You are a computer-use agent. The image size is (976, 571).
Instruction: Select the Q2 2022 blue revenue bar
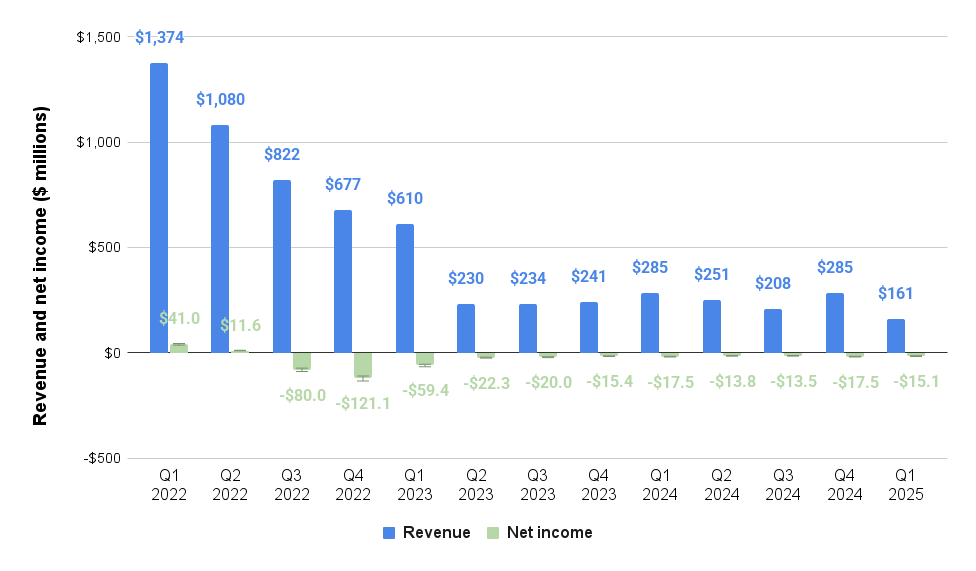(x=220, y=239)
